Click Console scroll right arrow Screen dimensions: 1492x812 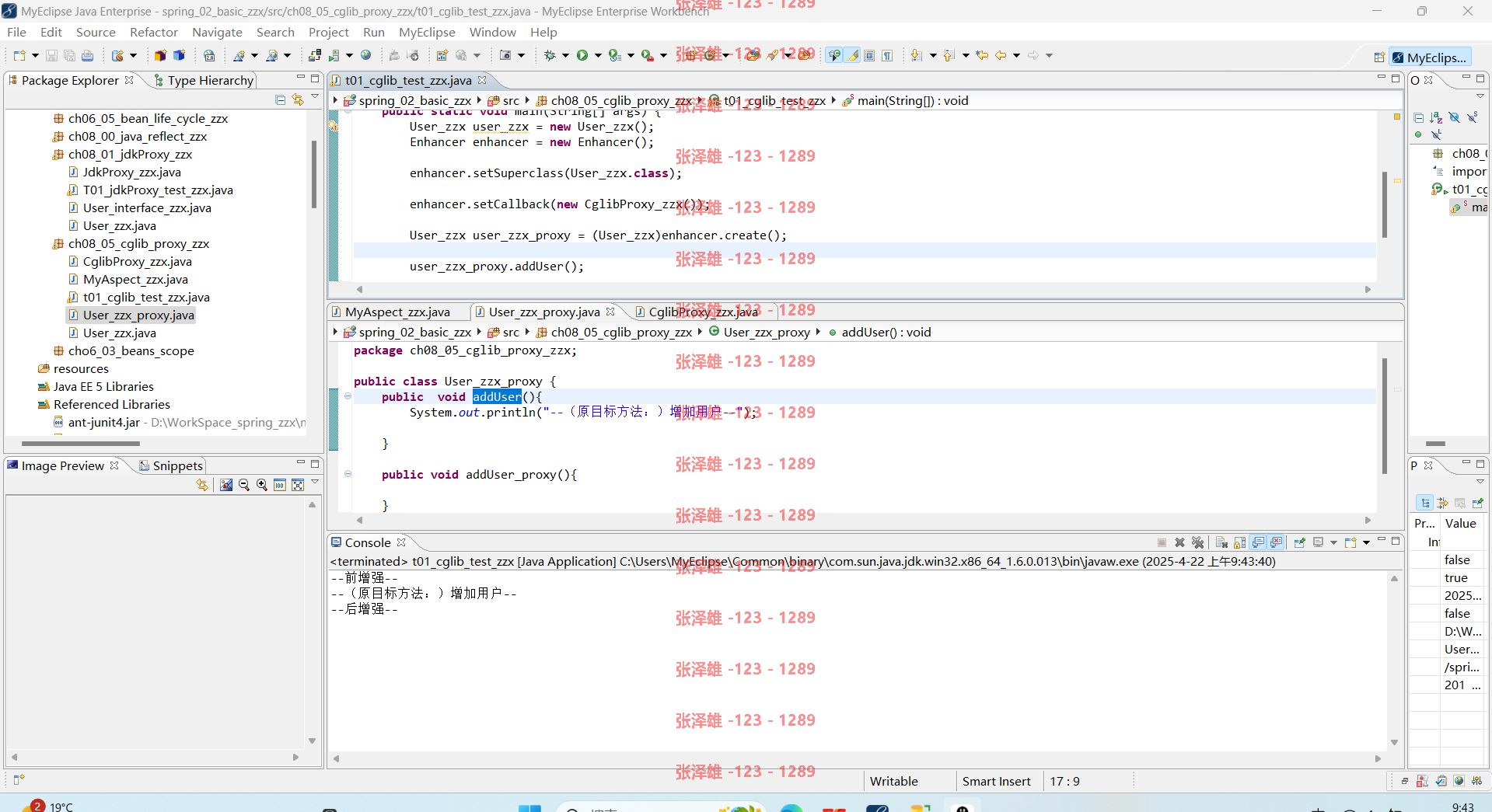tap(1378, 758)
